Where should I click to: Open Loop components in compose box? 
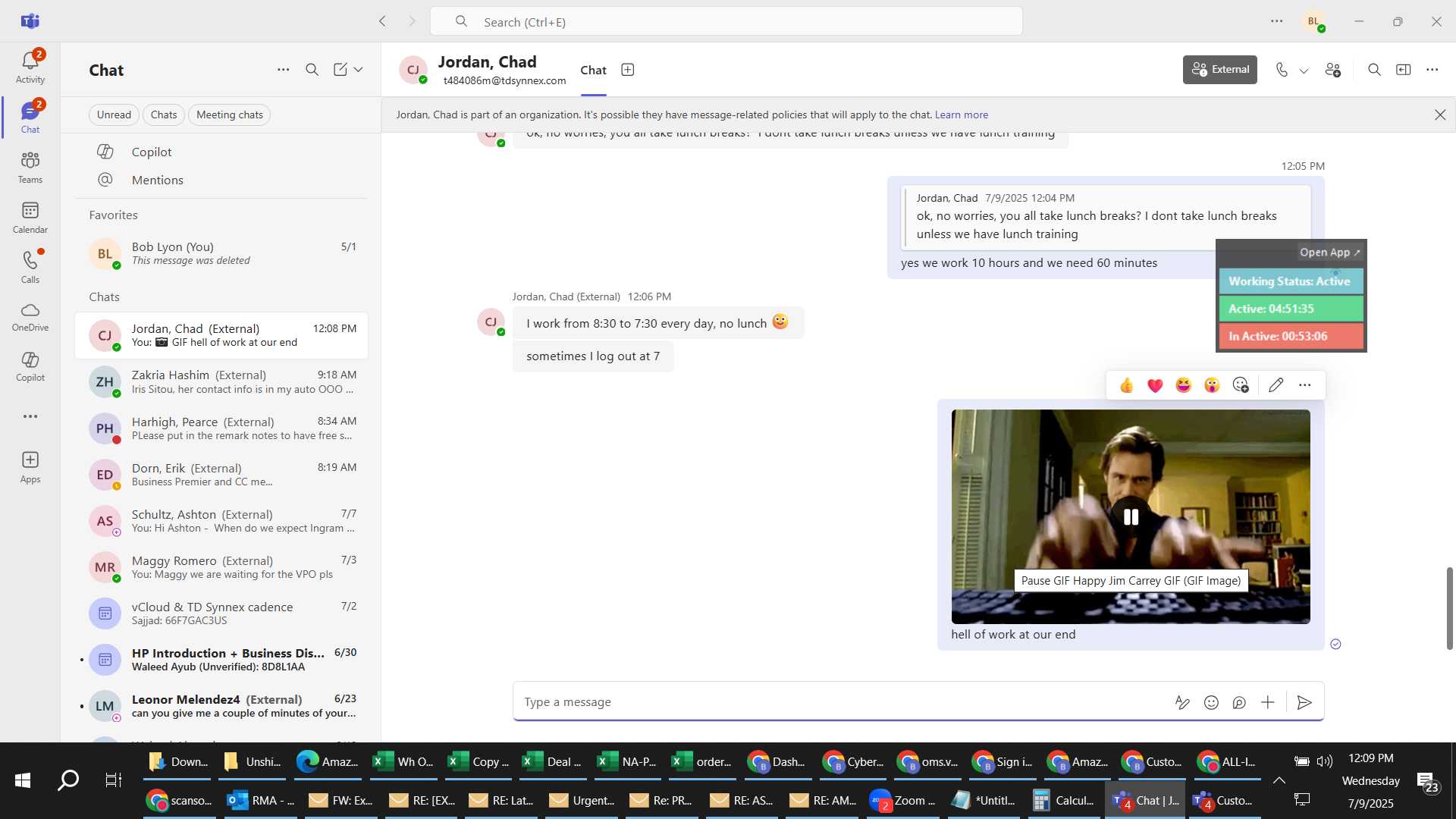pyautogui.click(x=1239, y=702)
